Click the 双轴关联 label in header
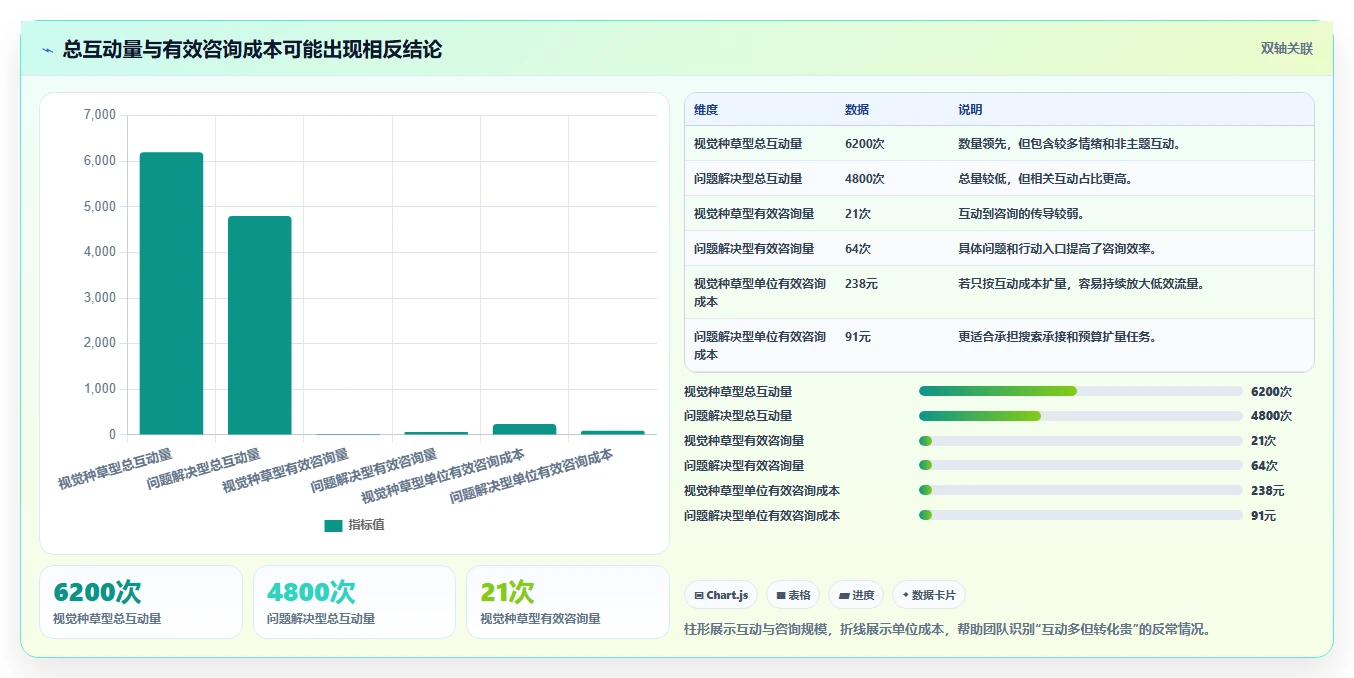 point(1286,48)
